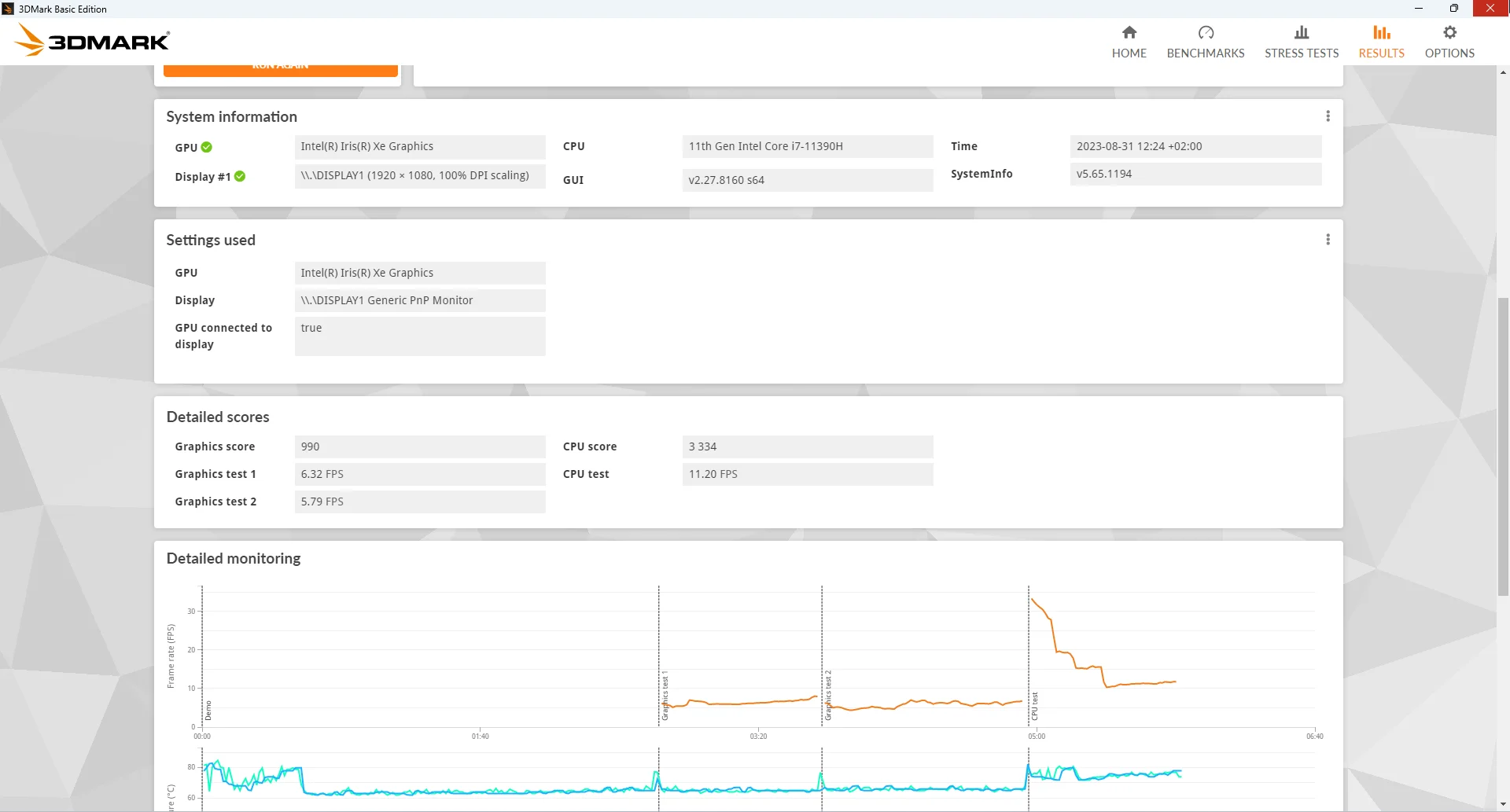The image size is (1510, 812).
Task: Click the CPU name field i7-11390H
Action: click(807, 146)
